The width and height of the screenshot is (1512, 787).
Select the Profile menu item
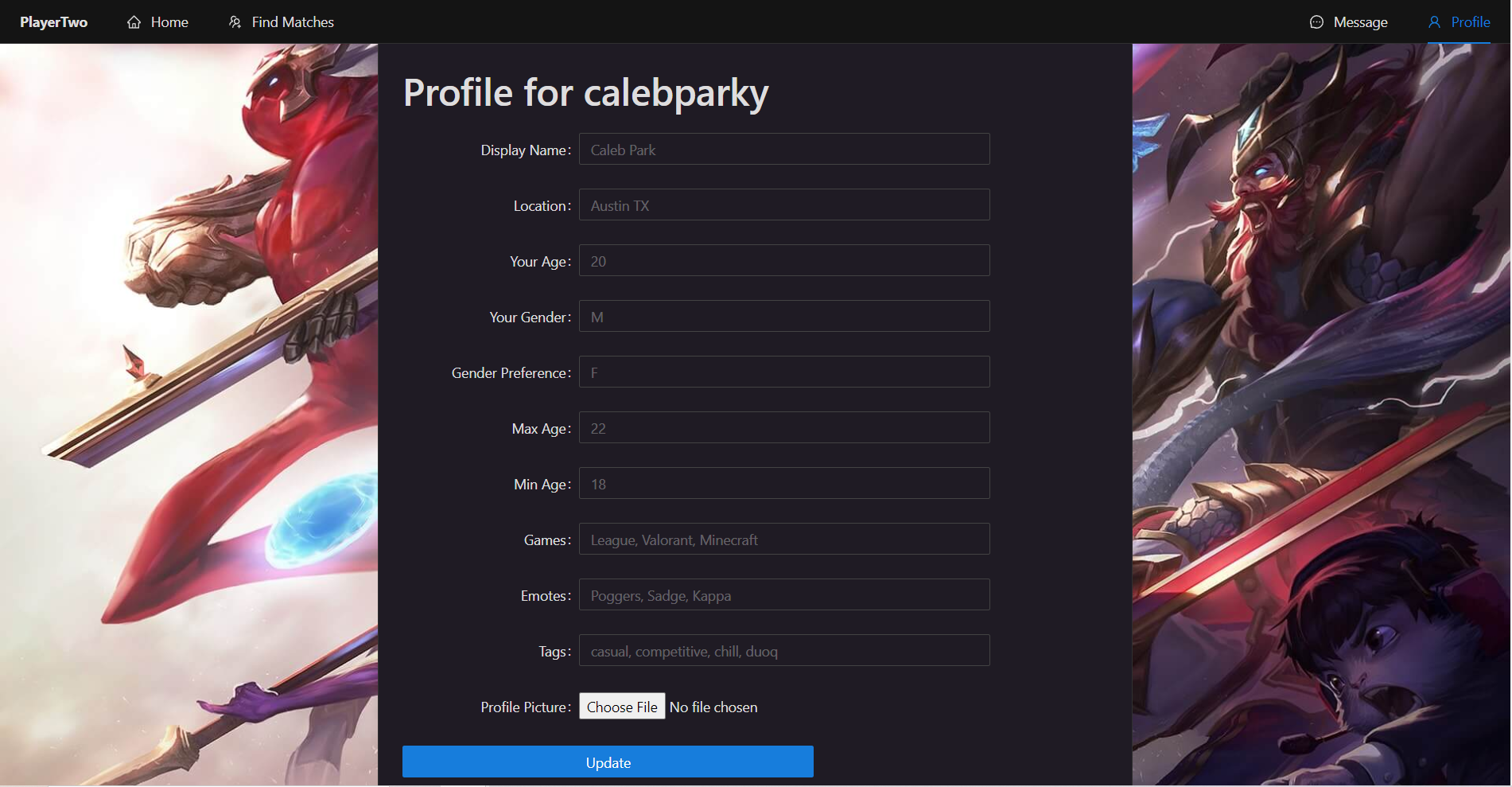1459,22
